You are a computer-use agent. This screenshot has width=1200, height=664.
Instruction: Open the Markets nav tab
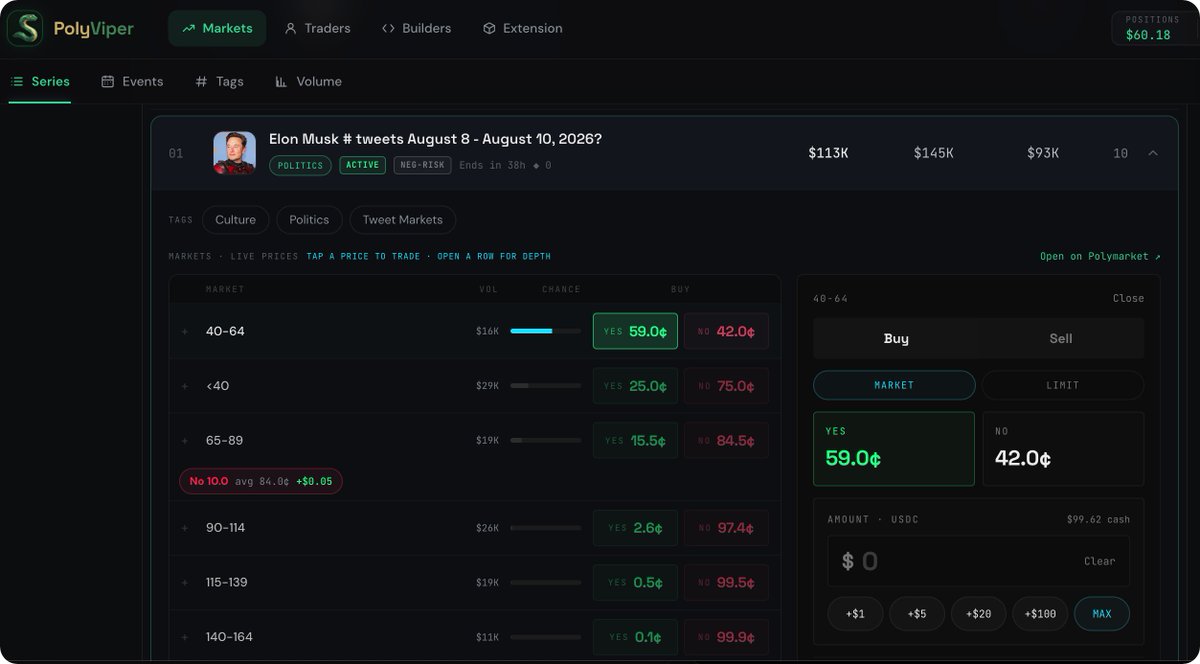click(217, 28)
